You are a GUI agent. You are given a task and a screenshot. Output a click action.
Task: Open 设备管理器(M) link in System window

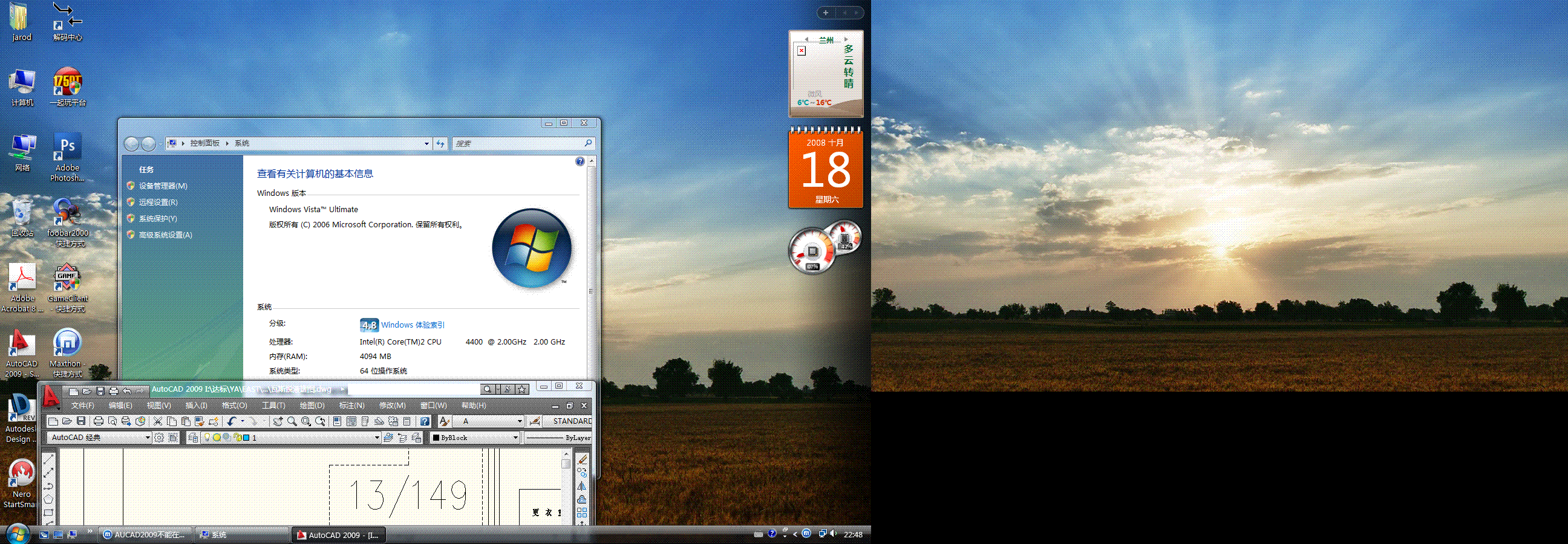point(163,186)
